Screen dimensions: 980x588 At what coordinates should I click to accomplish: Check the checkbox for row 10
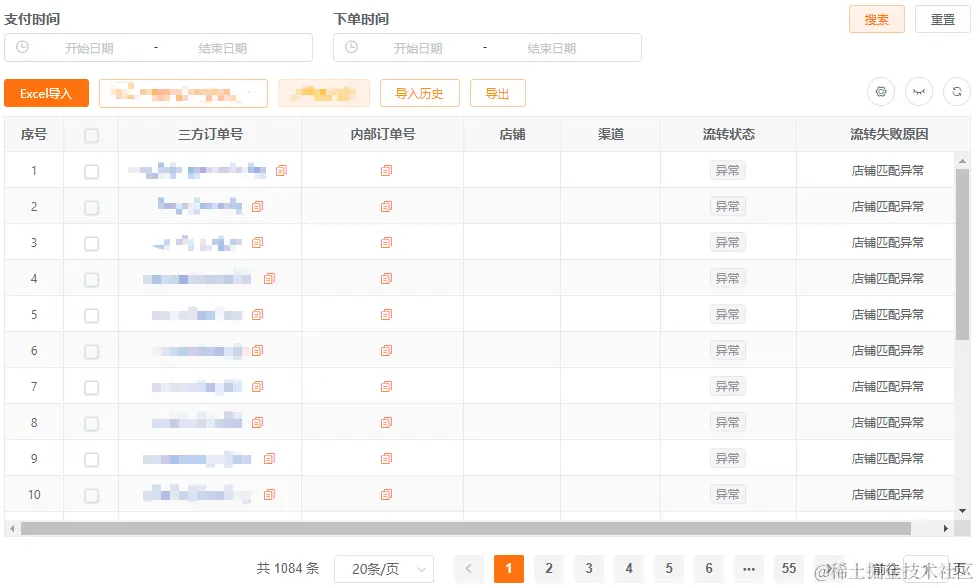click(91, 496)
